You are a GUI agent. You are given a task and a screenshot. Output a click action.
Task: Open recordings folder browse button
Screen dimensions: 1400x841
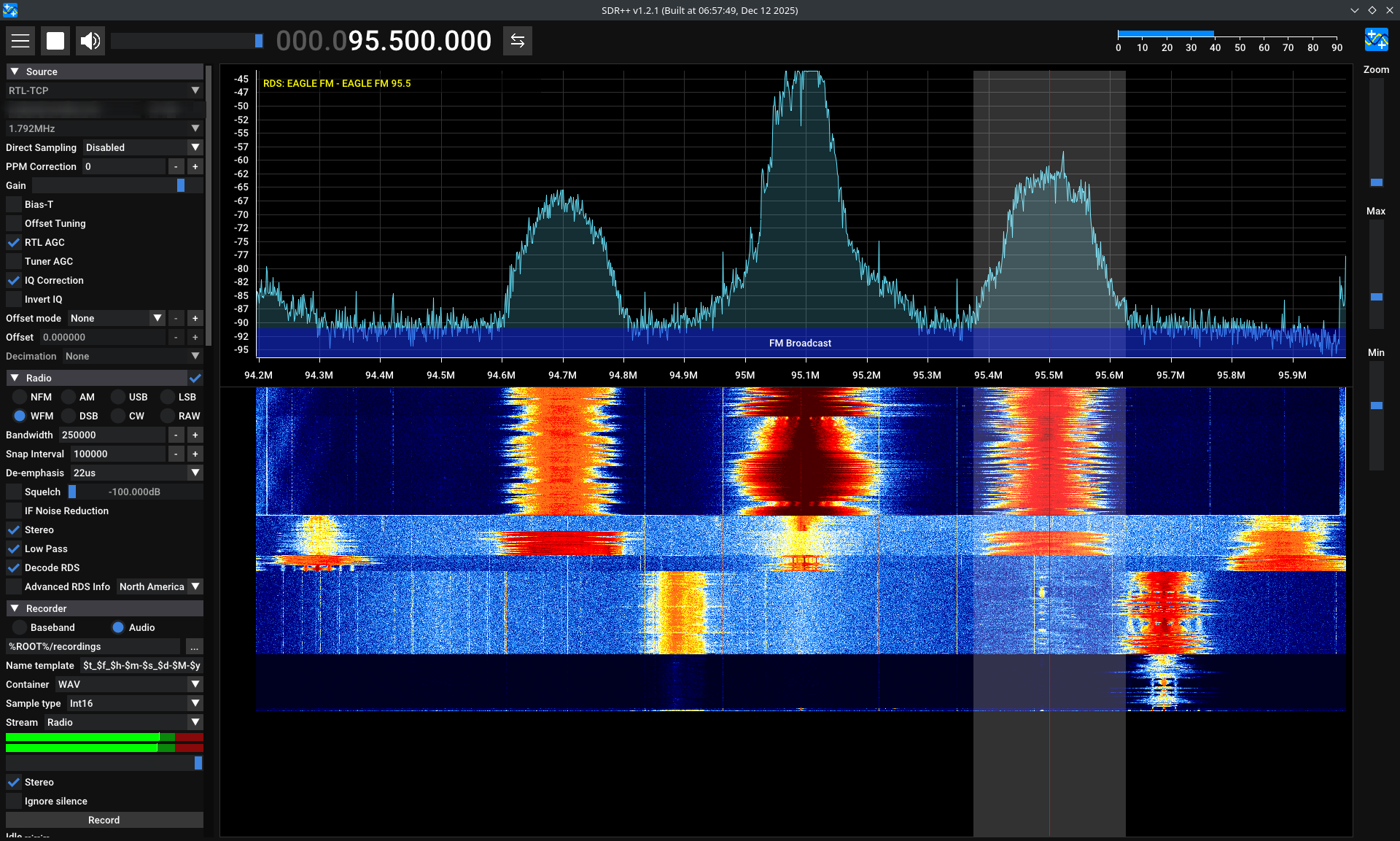pyautogui.click(x=194, y=647)
